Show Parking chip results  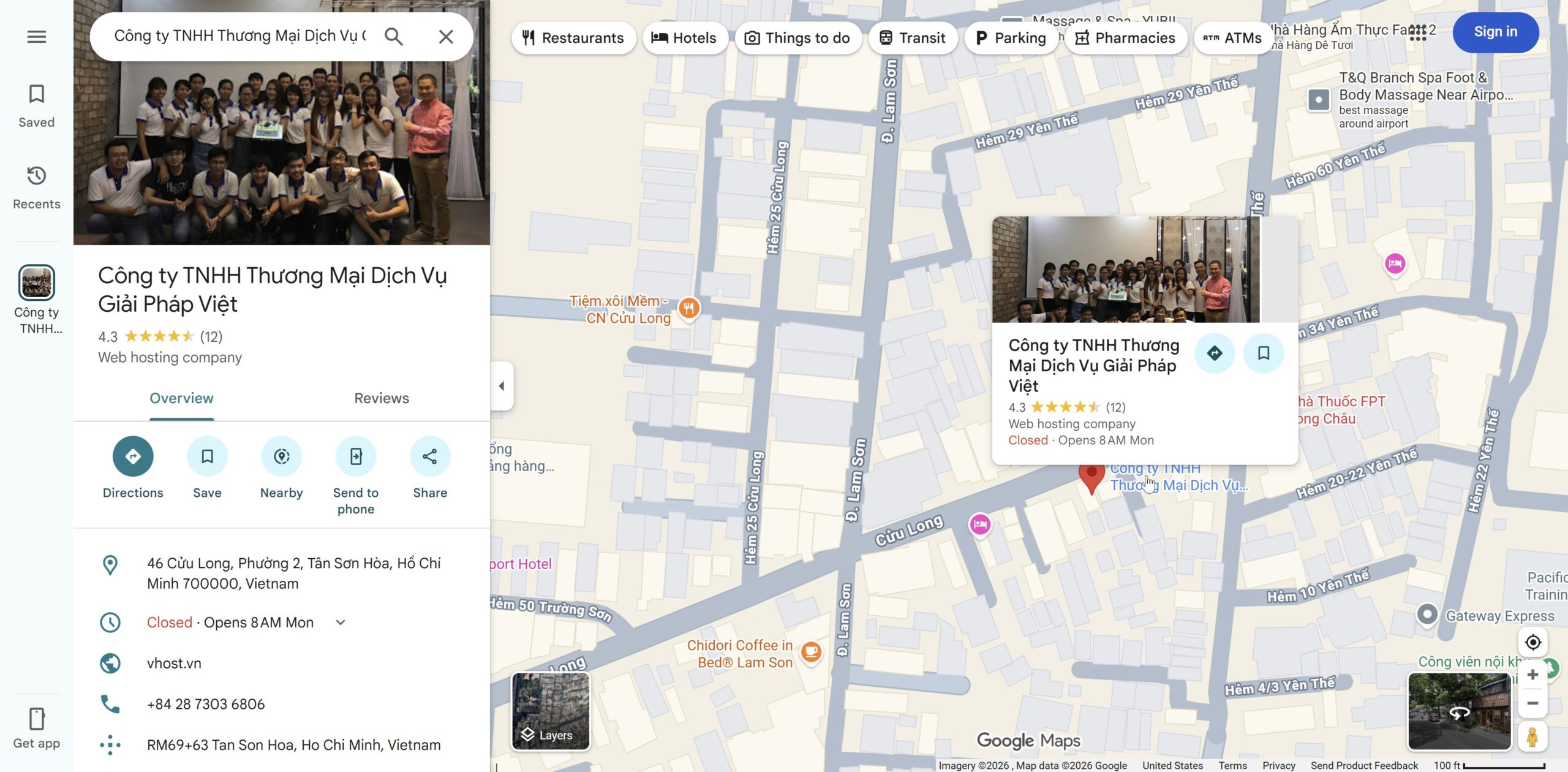1011,38
